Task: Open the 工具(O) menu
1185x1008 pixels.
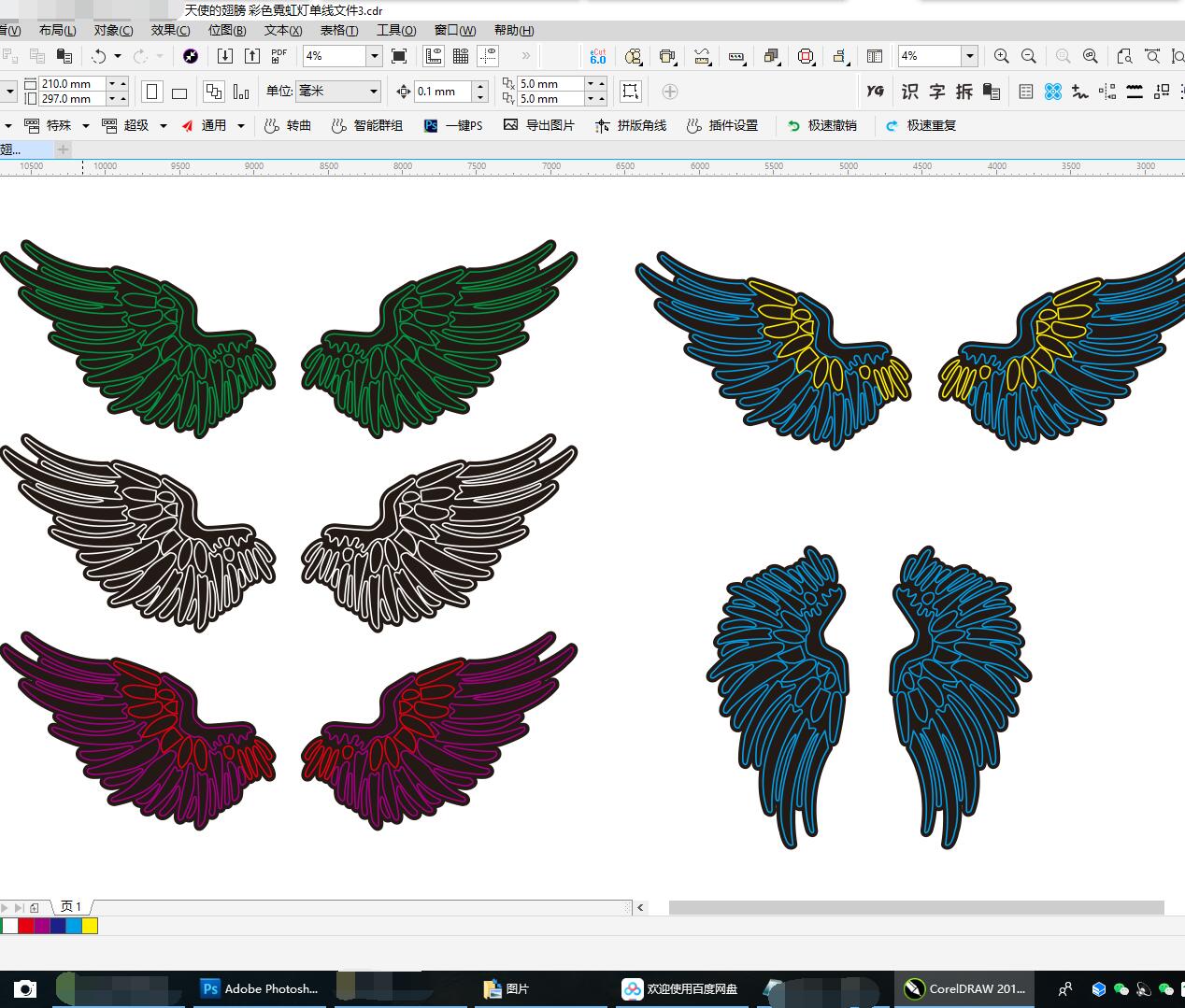Action: [395, 30]
